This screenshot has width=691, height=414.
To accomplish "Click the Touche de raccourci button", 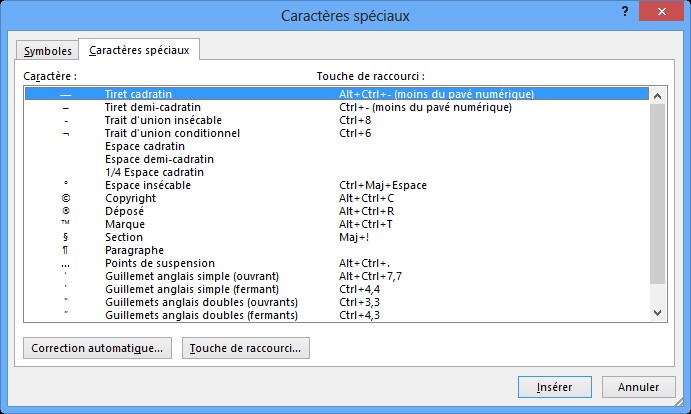I will click(x=246, y=348).
